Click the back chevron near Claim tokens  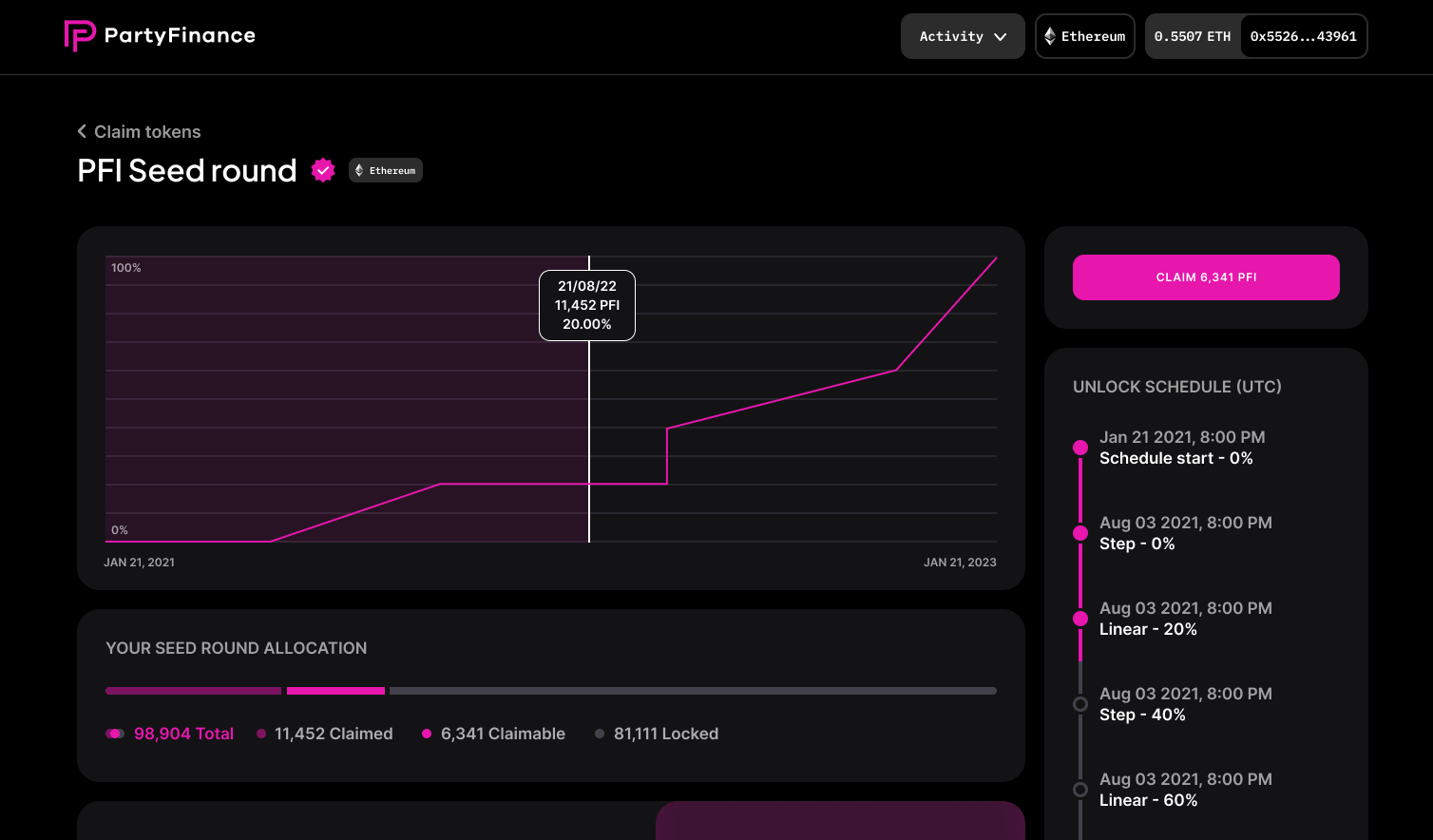click(82, 131)
